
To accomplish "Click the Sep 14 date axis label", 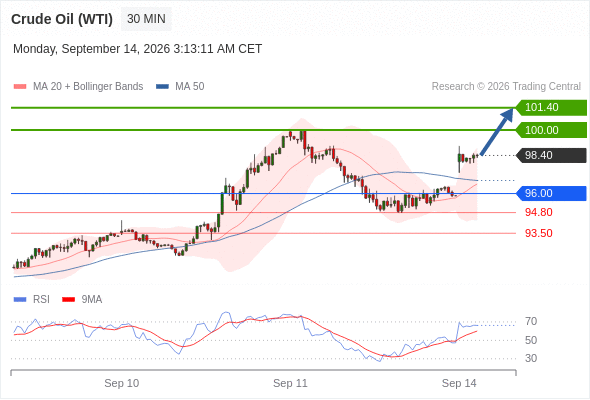I will coord(459,383).
